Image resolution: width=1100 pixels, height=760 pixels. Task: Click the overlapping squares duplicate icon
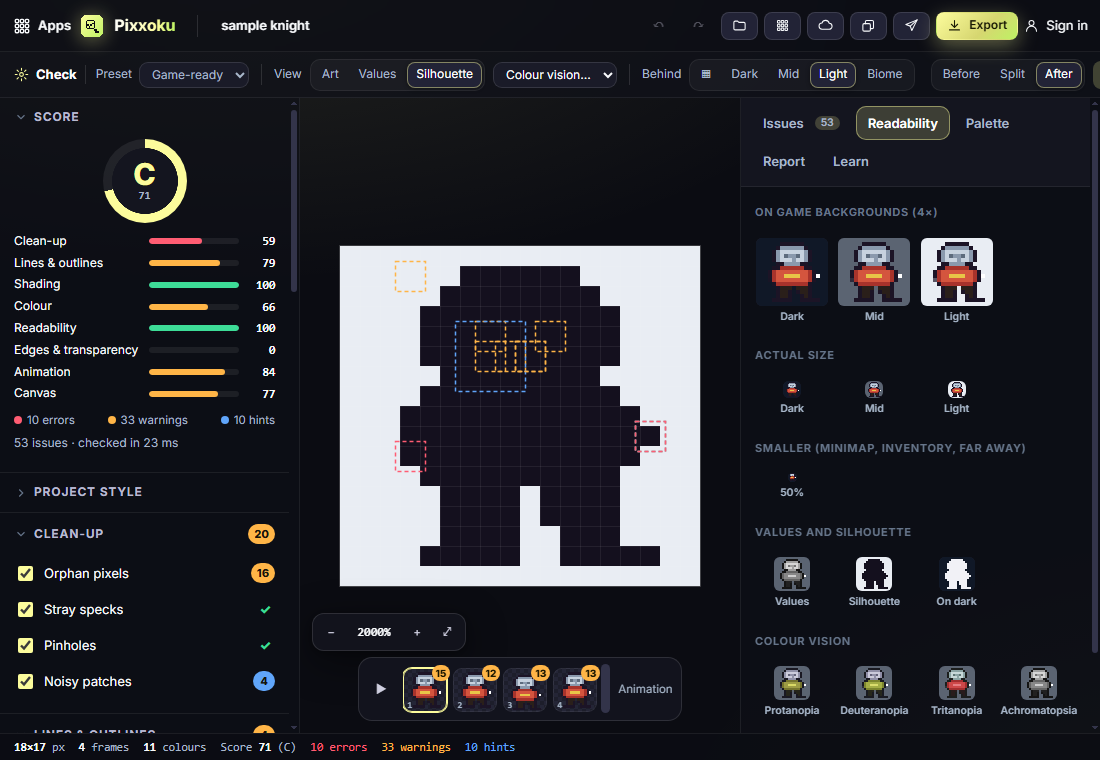pyautogui.click(x=868, y=25)
